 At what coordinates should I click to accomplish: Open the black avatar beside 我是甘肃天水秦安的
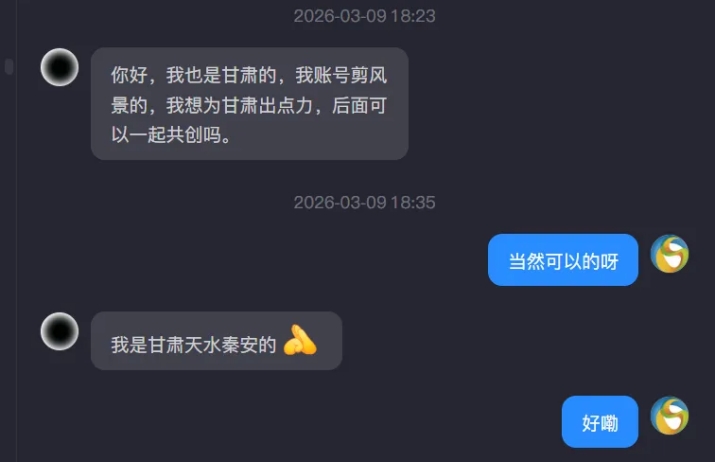(x=59, y=332)
